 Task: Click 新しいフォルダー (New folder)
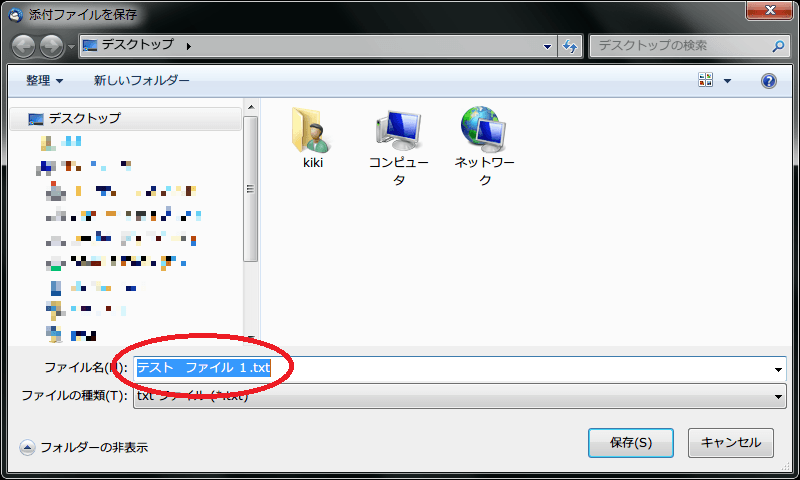tap(141, 81)
